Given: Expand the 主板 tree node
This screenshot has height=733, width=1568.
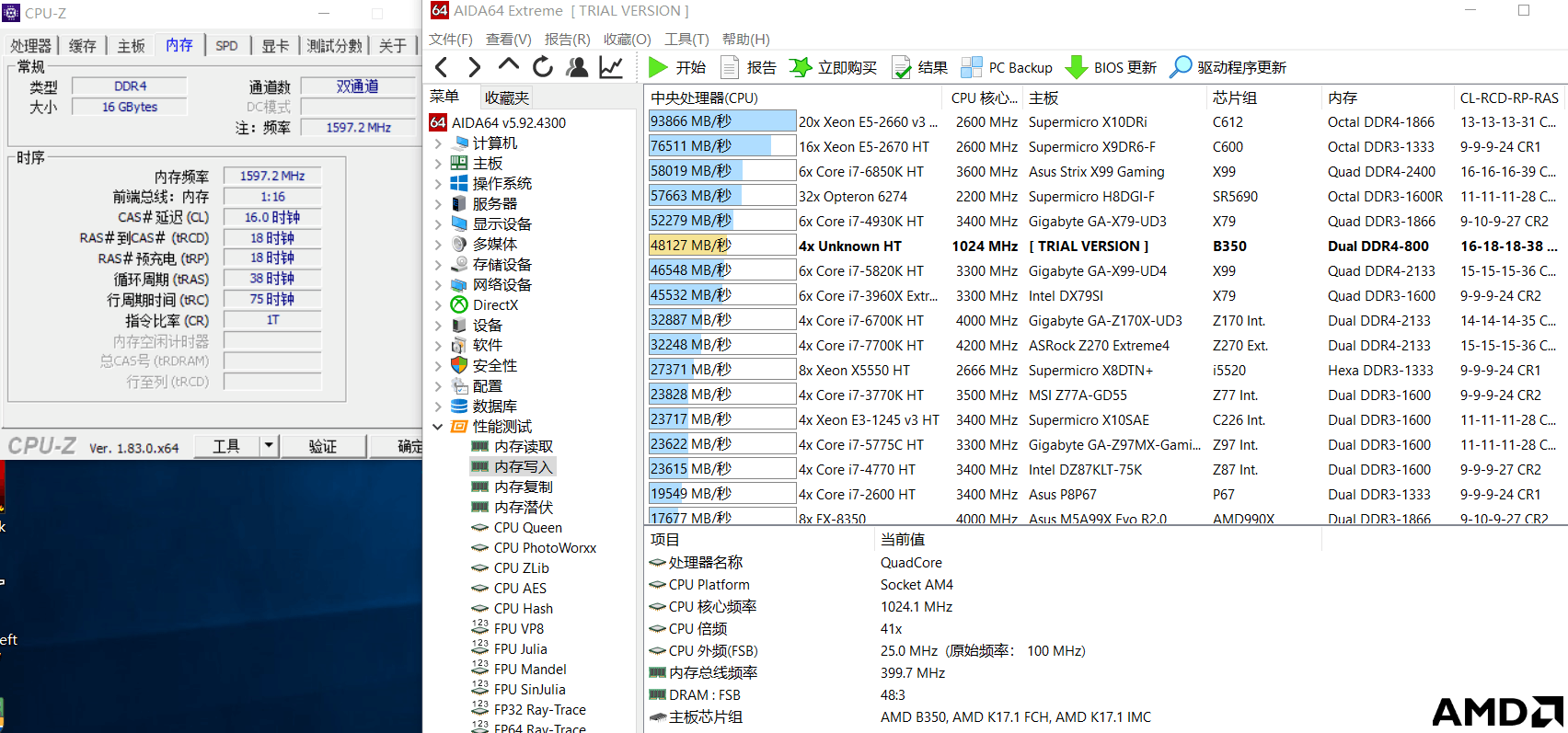Looking at the screenshot, I should pos(438,164).
